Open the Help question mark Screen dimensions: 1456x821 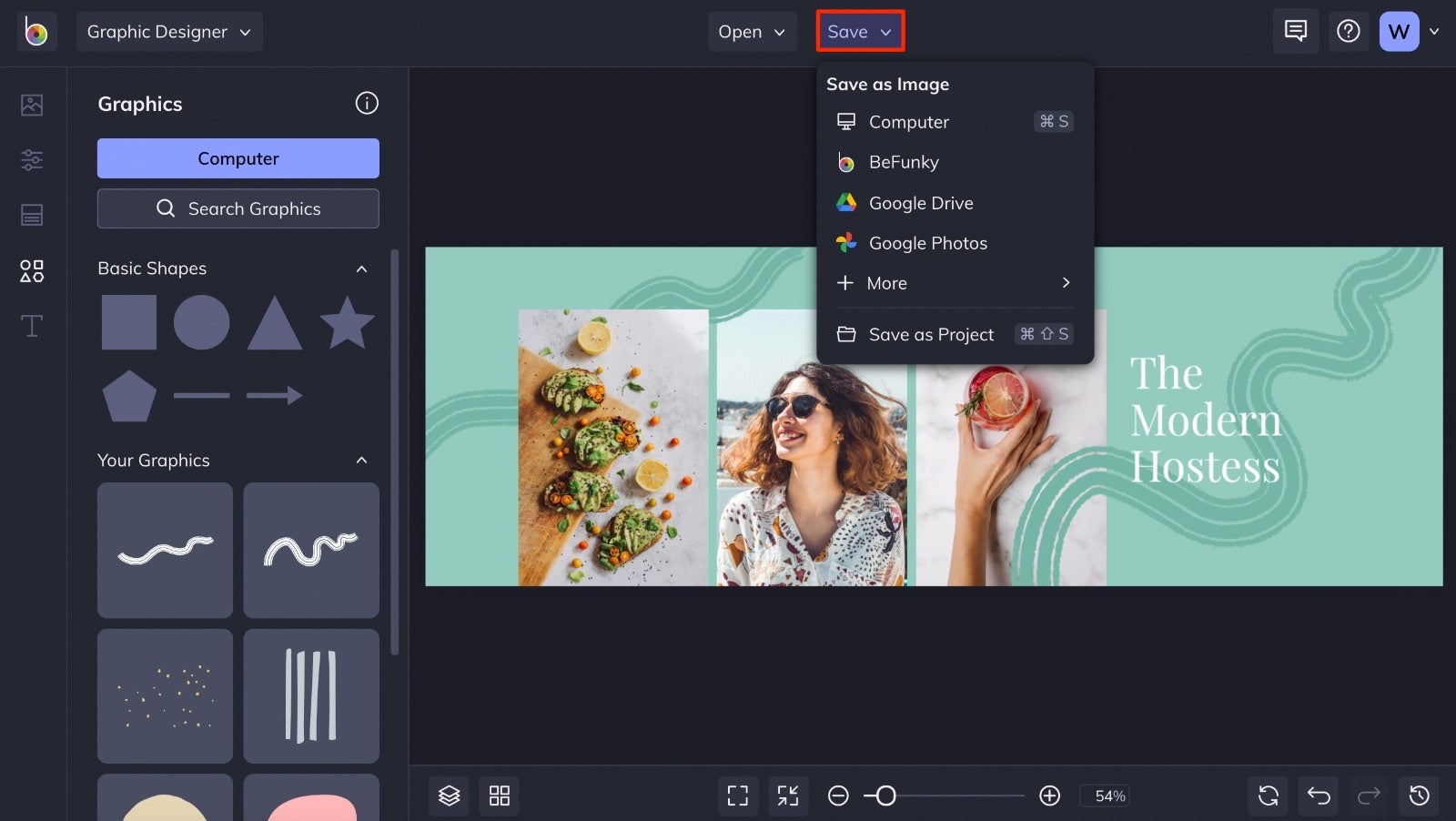coord(1349,31)
